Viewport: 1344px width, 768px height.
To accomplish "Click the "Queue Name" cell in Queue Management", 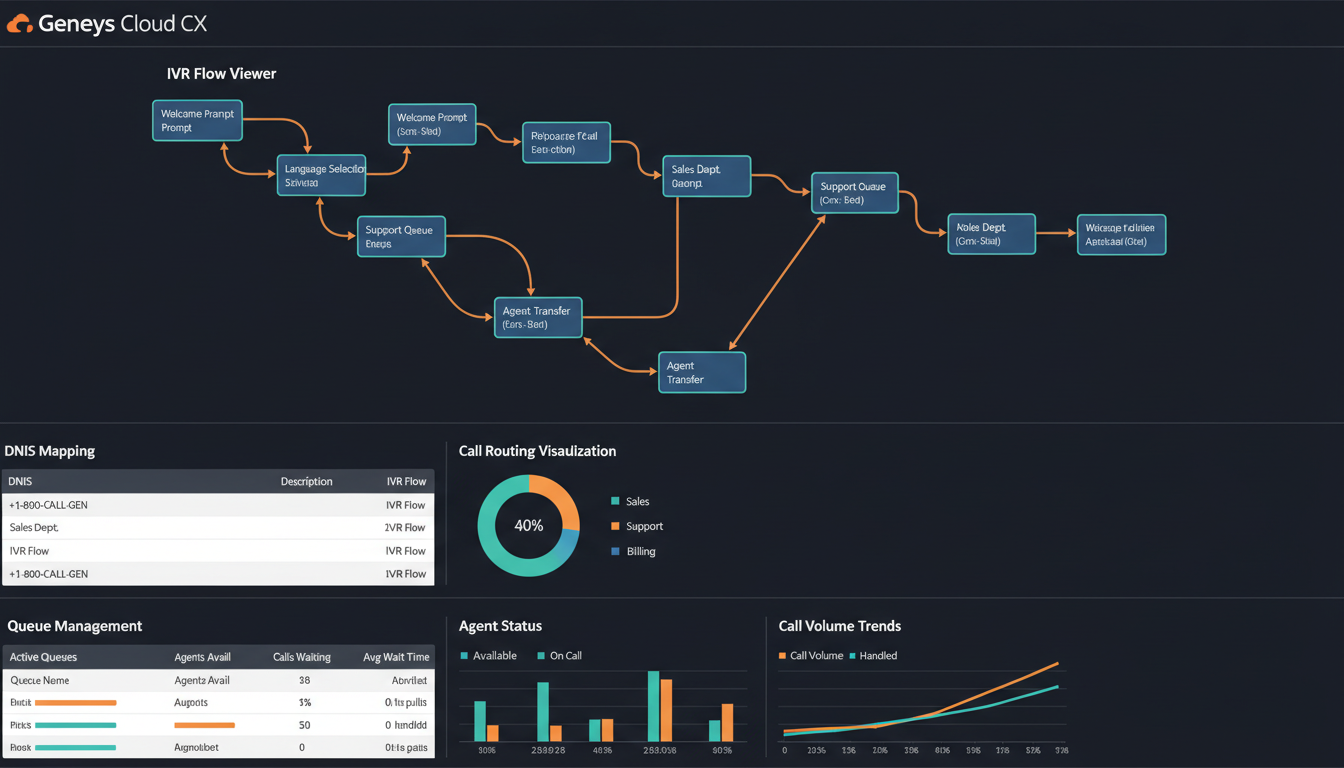I will click(x=40, y=680).
